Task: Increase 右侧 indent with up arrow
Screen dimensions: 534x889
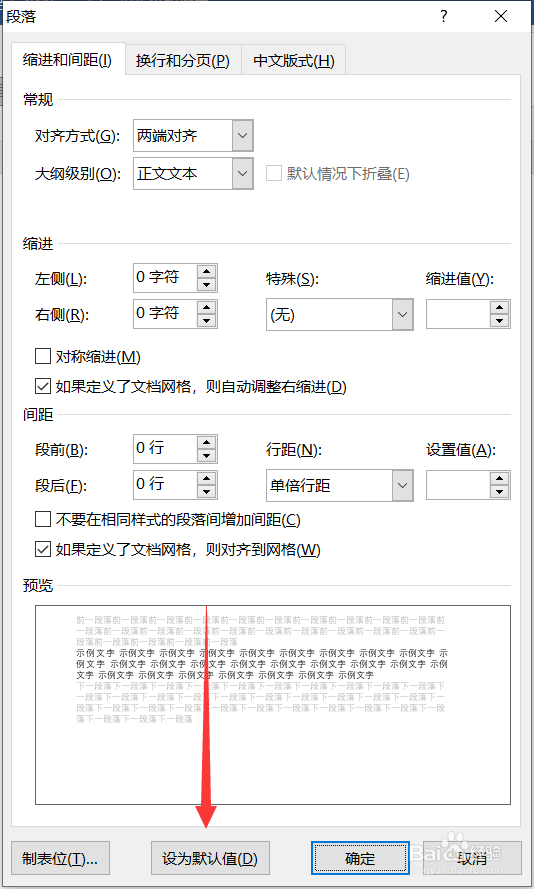Action: (206, 307)
